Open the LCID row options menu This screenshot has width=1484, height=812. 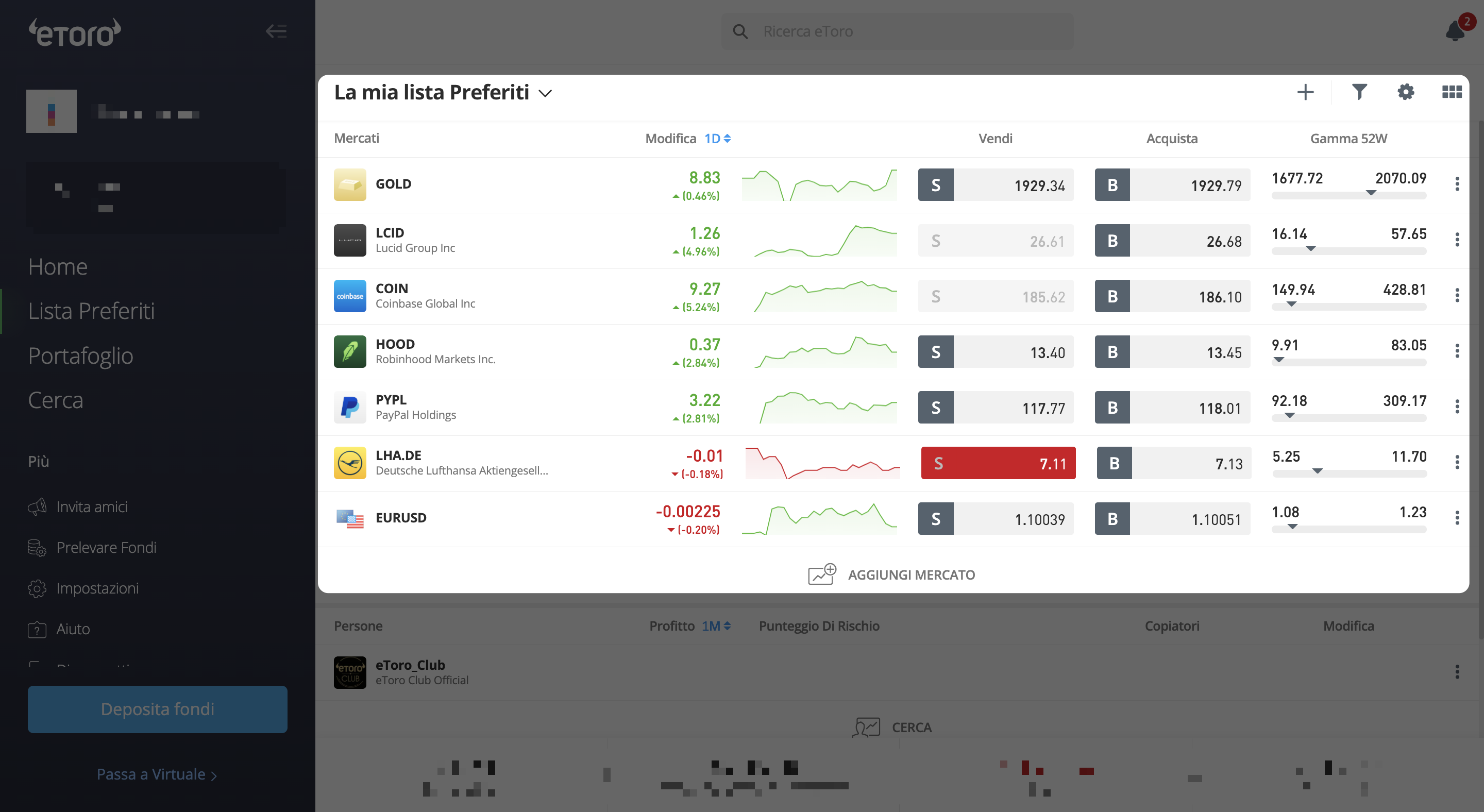[1457, 240]
